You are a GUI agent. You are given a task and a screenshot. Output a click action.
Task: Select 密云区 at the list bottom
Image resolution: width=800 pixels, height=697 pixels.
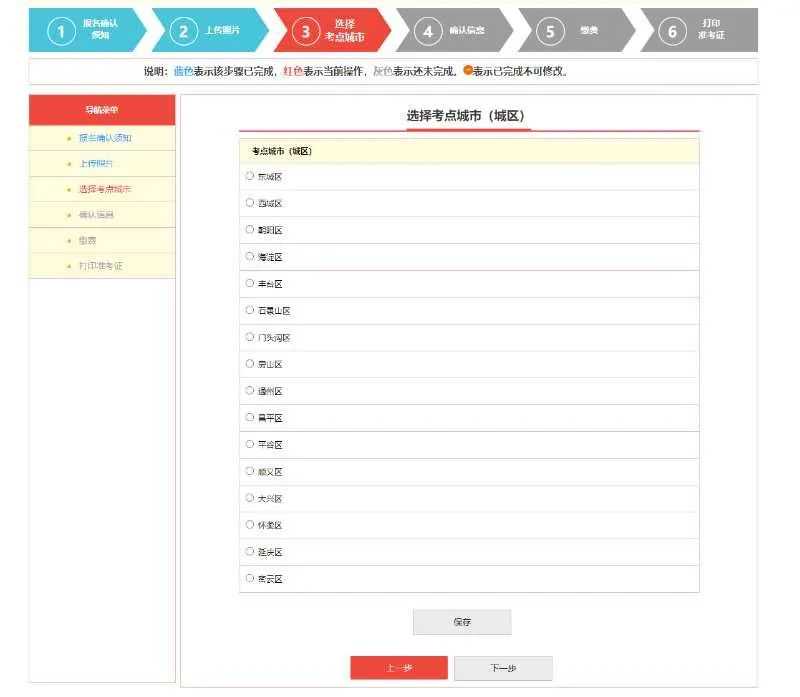pyautogui.click(x=250, y=579)
